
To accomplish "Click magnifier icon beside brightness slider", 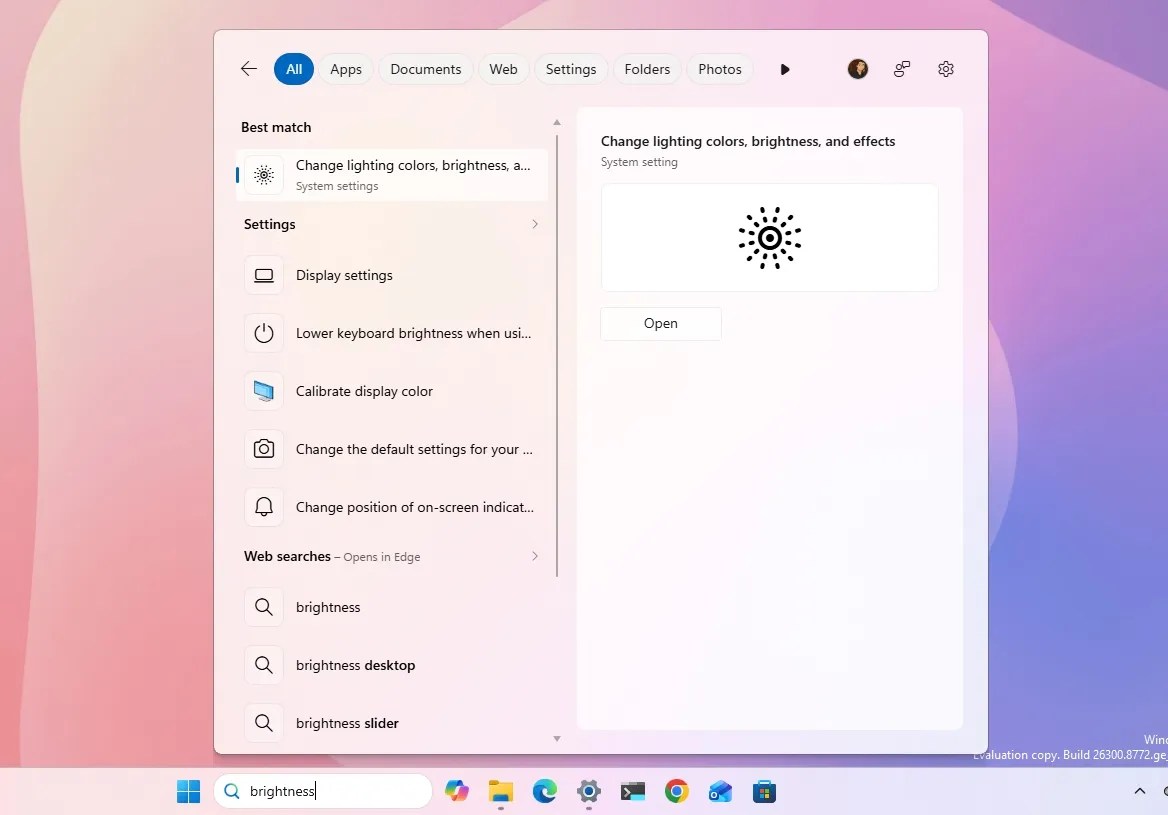I will coord(264,723).
